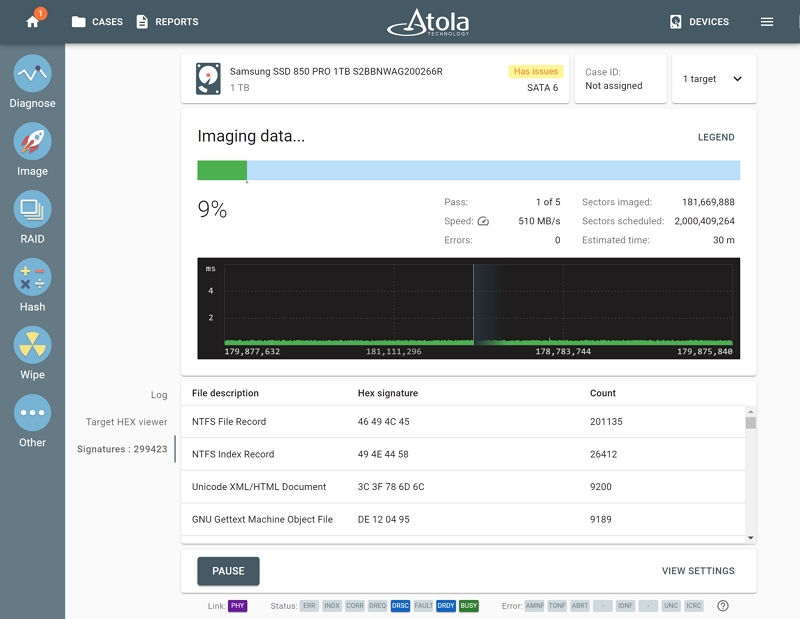Click the INDX status indicator
Viewport: 800px width, 619px height.
(x=332, y=606)
